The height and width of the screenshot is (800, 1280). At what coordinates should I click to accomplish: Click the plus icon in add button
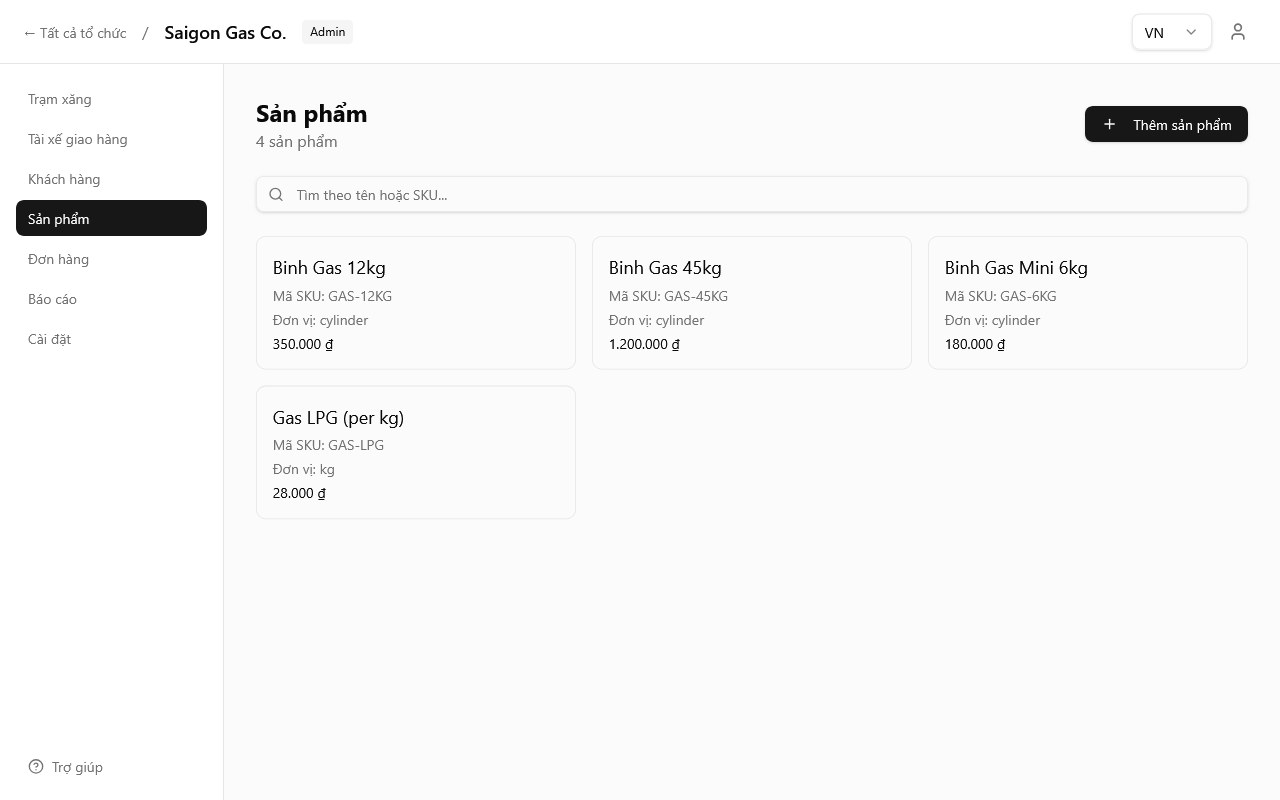tap(1109, 124)
